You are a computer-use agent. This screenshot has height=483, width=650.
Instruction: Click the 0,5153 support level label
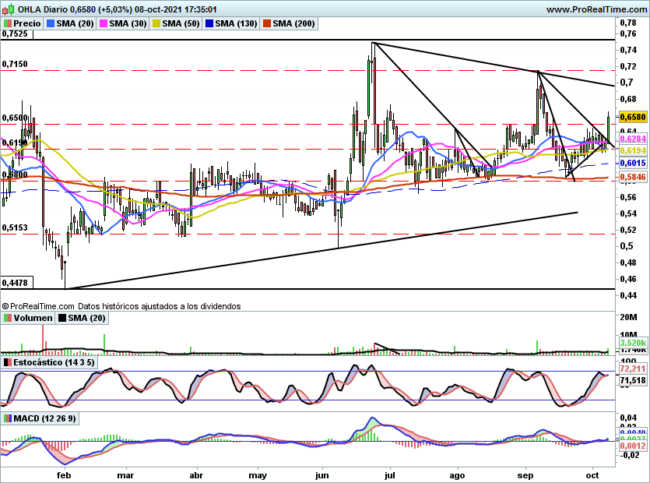15,228
